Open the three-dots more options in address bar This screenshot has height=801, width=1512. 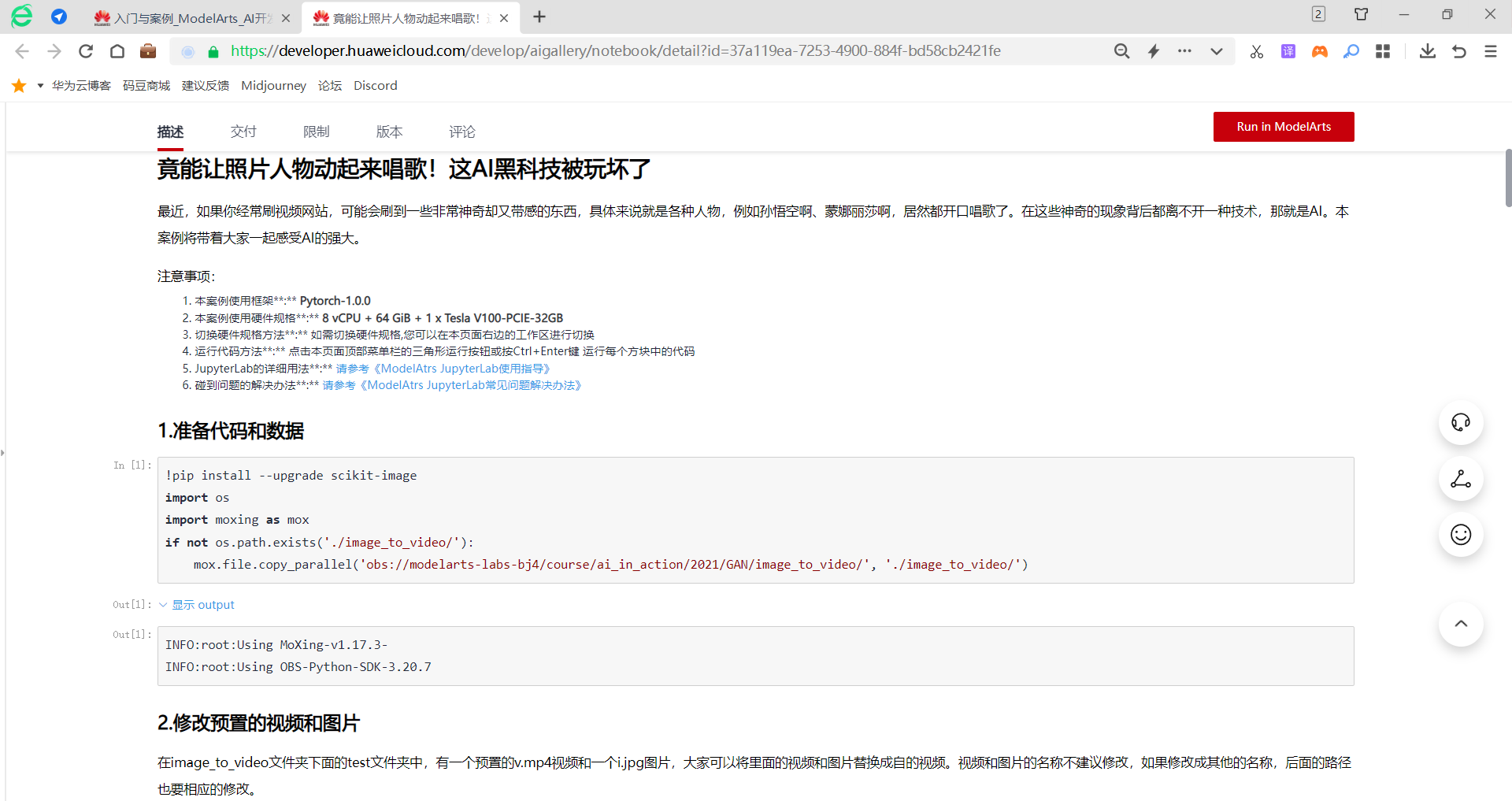tap(1184, 51)
